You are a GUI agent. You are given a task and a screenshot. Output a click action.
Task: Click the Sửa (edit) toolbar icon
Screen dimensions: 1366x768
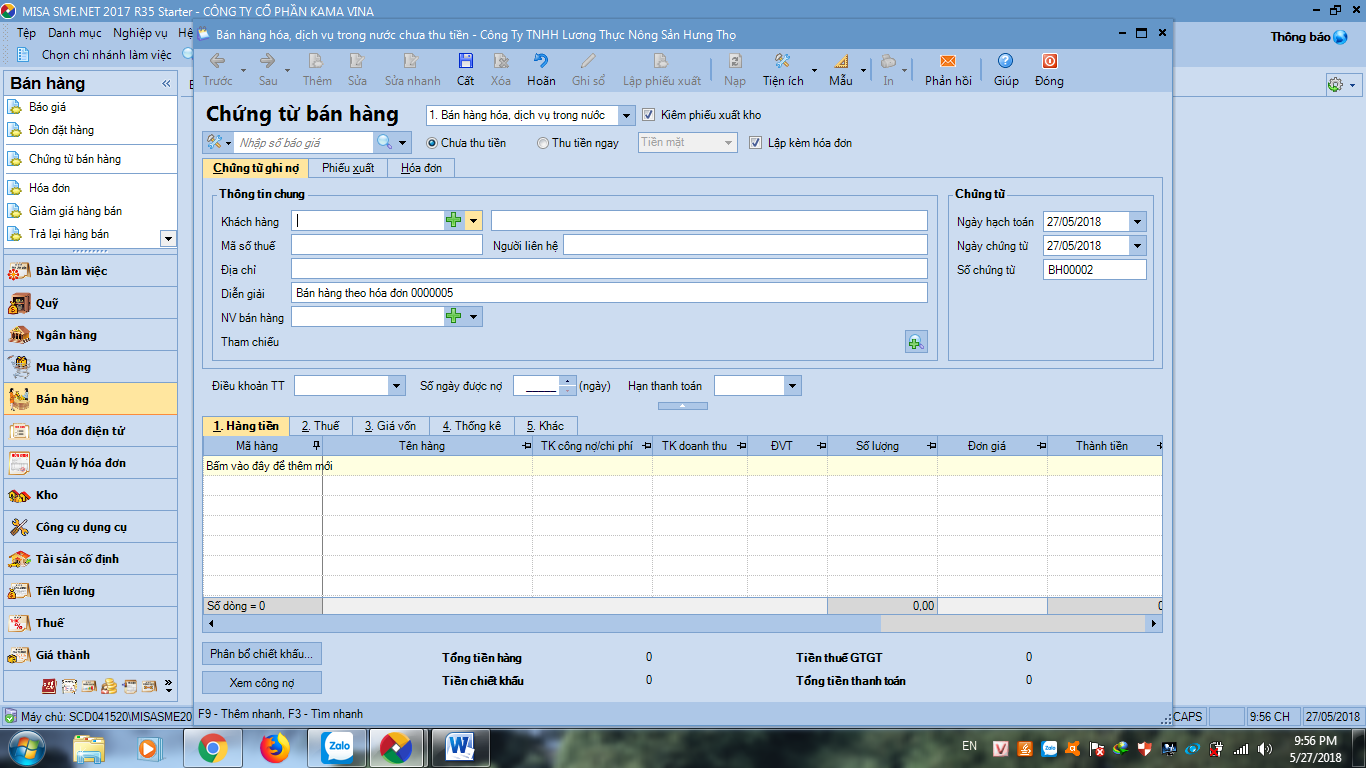[357, 62]
